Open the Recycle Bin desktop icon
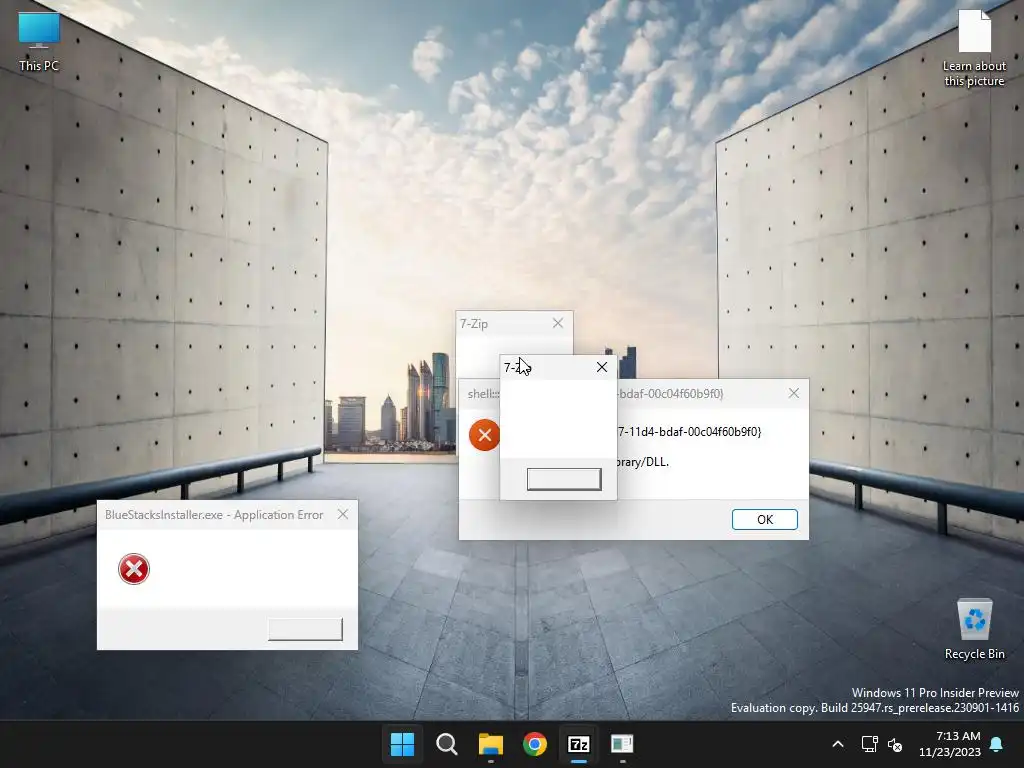Screen dimensions: 1024x768 974,630
